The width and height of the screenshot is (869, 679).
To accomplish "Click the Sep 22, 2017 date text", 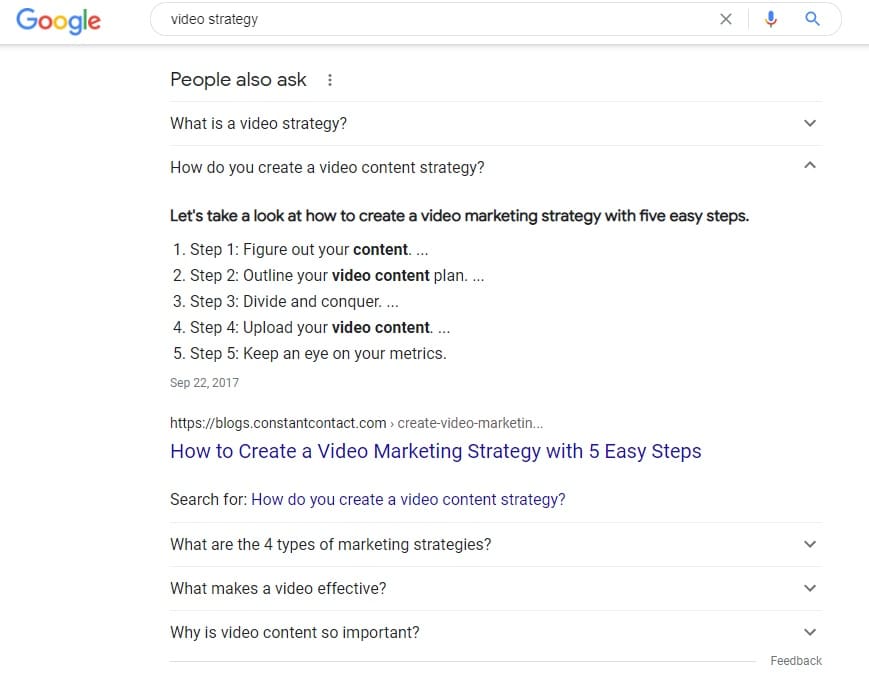I will (x=204, y=382).
